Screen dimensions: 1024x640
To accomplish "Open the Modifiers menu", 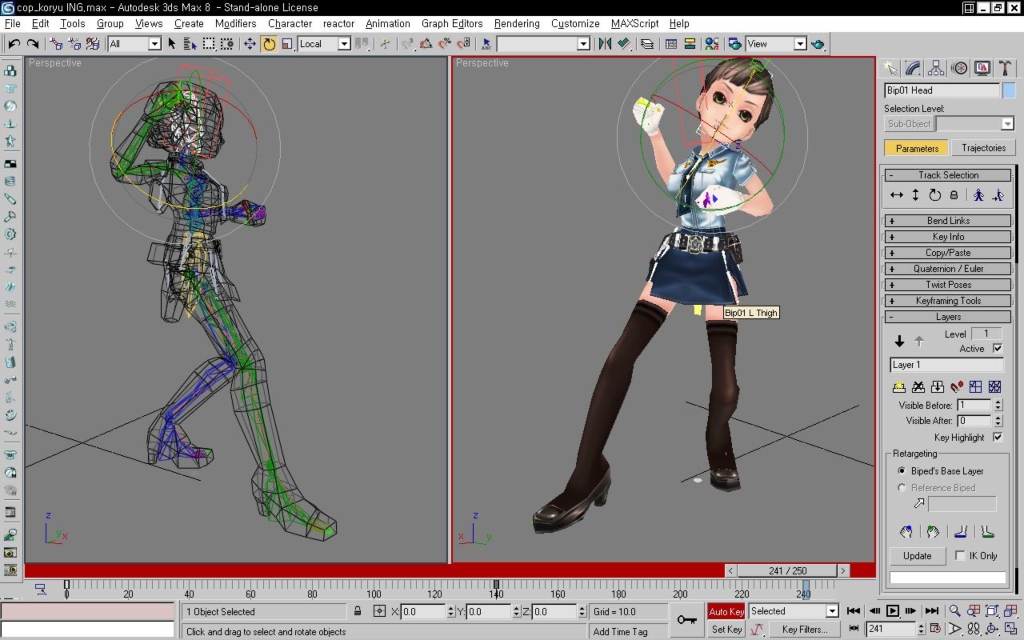I will (235, 24).
